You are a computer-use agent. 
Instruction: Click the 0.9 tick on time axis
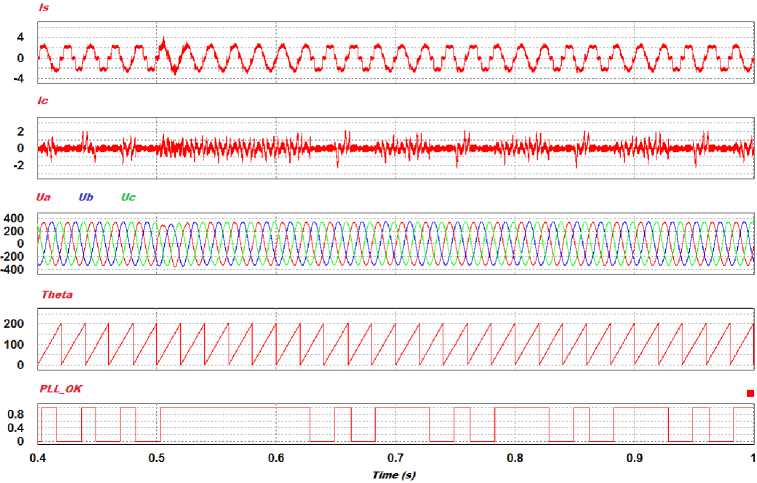[635, 458]
